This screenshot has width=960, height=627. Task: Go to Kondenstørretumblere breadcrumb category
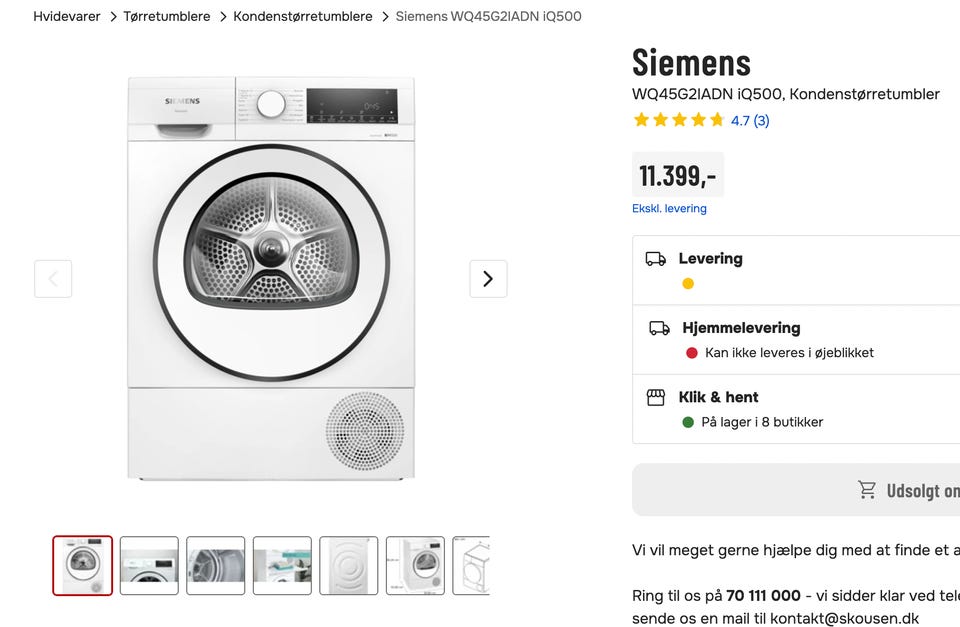click(303, 17)
